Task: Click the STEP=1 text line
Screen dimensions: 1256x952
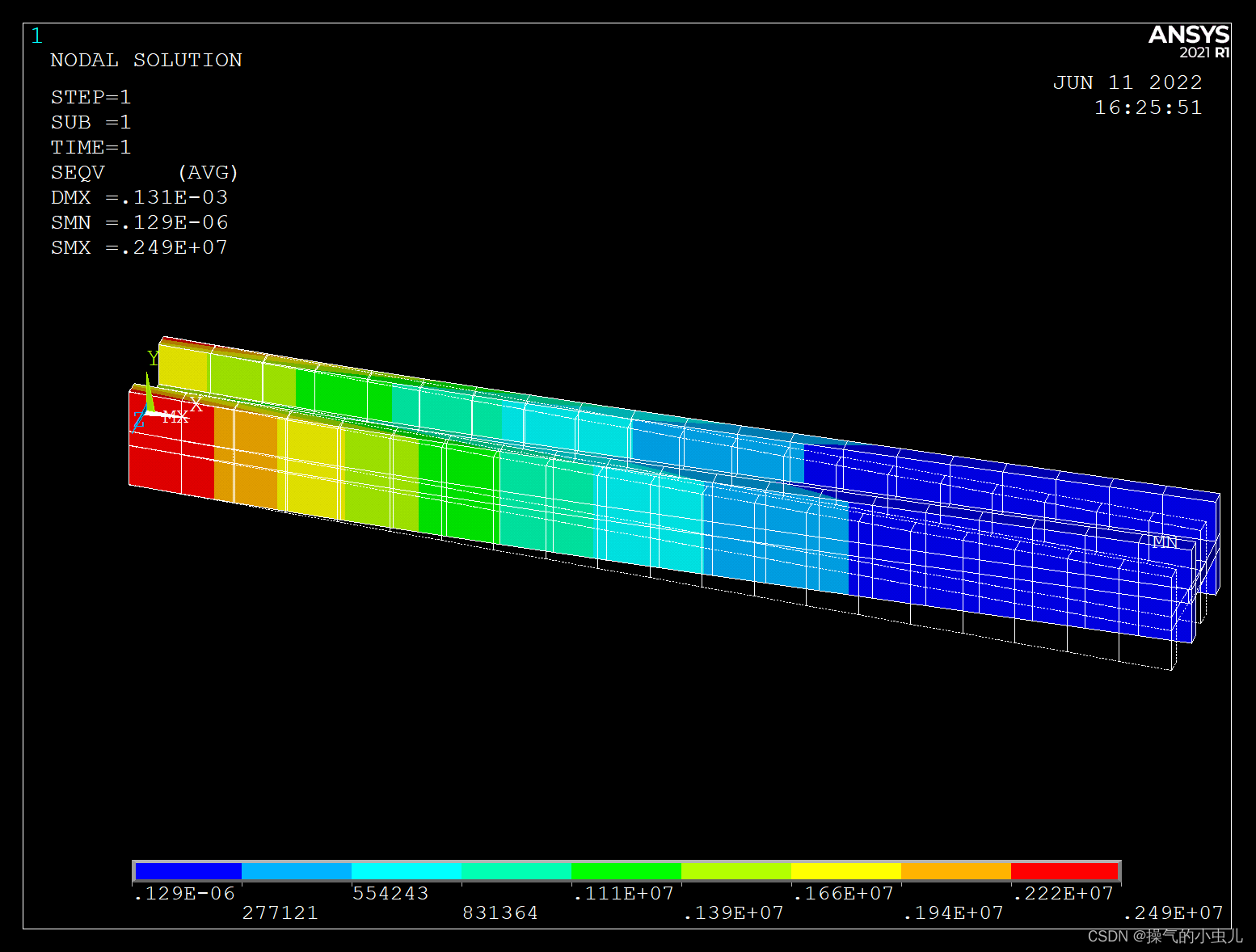Action: point(91,97)
